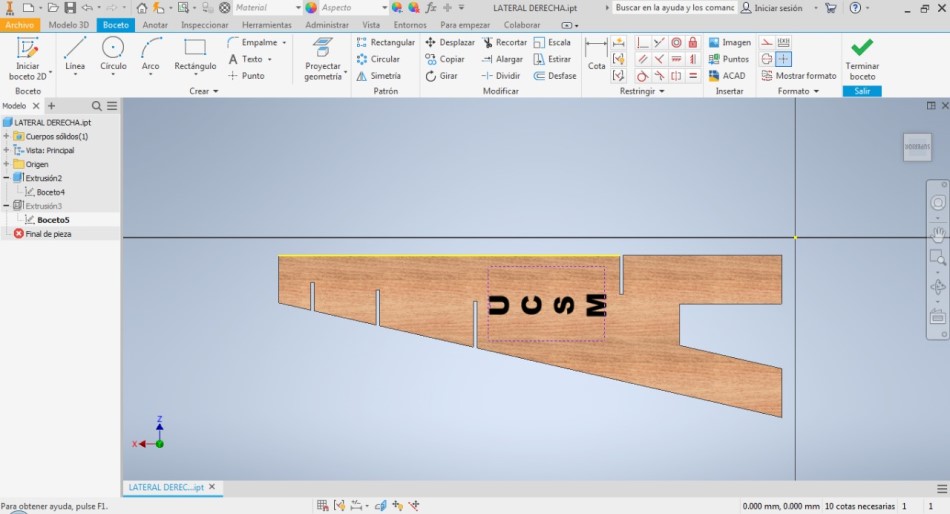Click Iniciar sesión to sign in

[x=772, y=8]
